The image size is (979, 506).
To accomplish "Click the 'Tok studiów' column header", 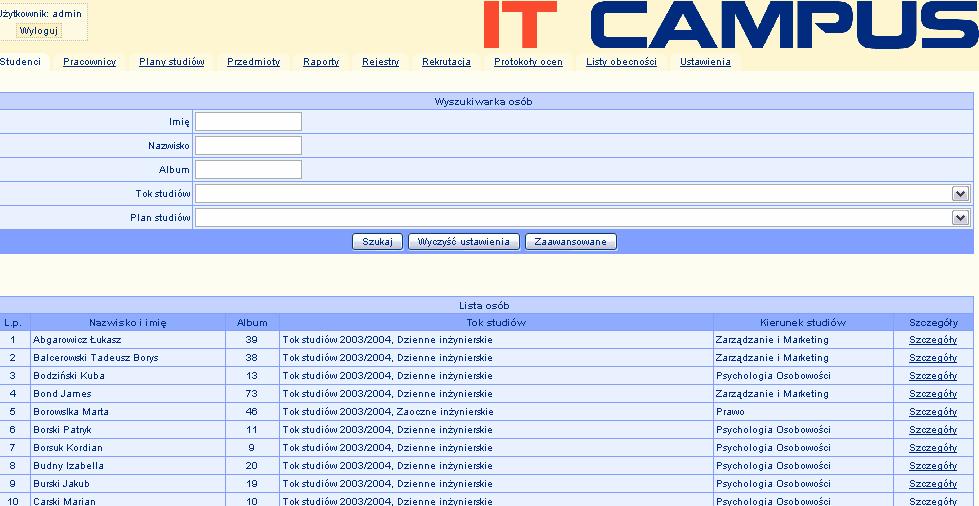I will [496, 322].
